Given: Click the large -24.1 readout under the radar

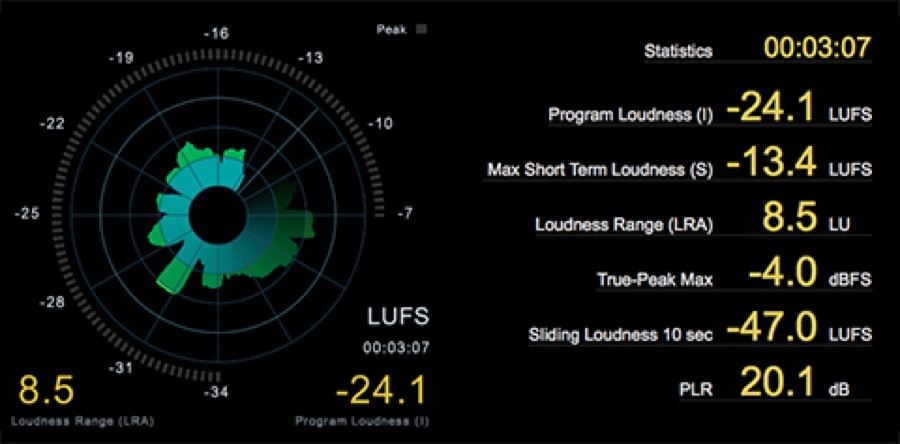Looking at the screenshot, I should tap(381, 390).
